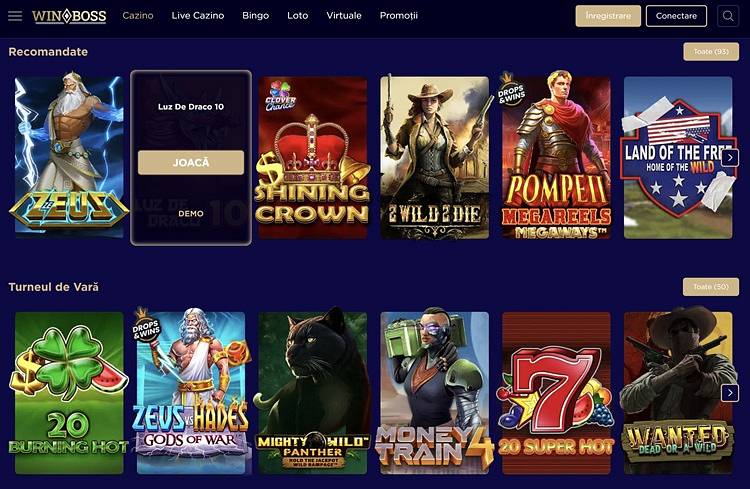Image resolution: width=750 pixels, height=489 pixels.
Task: Click the Conectare button
Action: coord(676,16)
